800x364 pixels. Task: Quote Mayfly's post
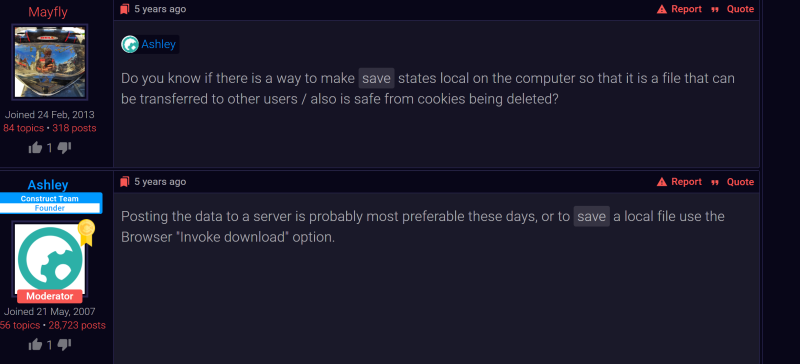tap(733, 9)
